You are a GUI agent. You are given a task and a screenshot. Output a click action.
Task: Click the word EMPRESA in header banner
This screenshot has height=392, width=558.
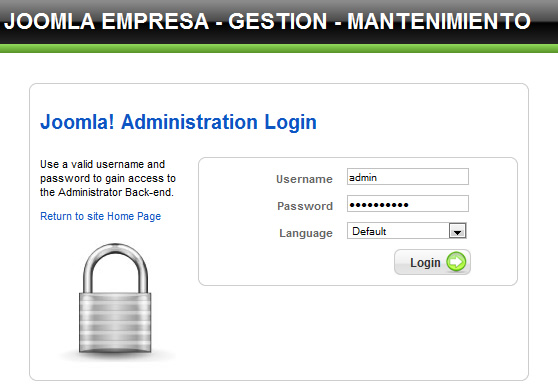click(x=155, y=21)
